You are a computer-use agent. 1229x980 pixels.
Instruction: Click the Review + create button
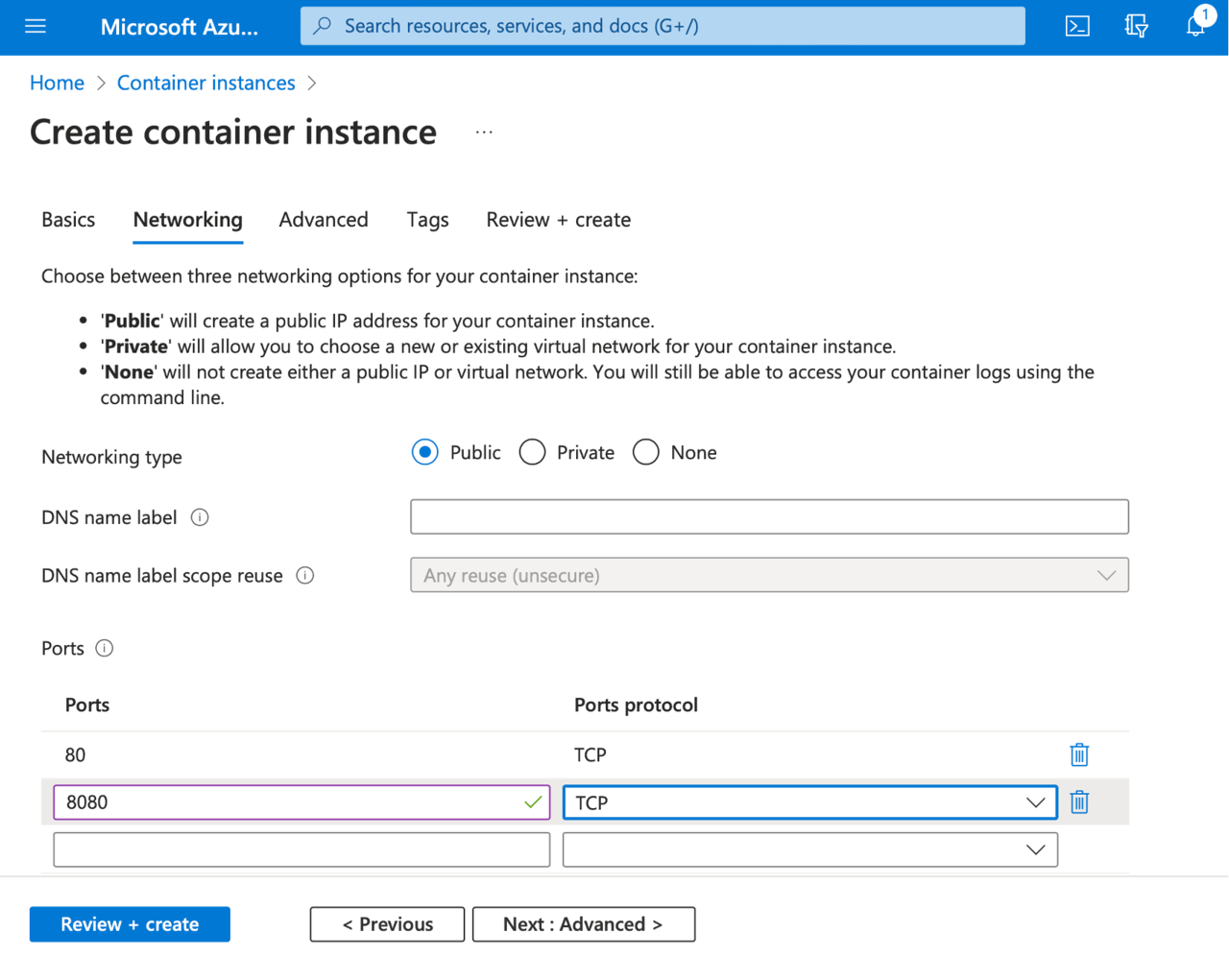(130, 923)
